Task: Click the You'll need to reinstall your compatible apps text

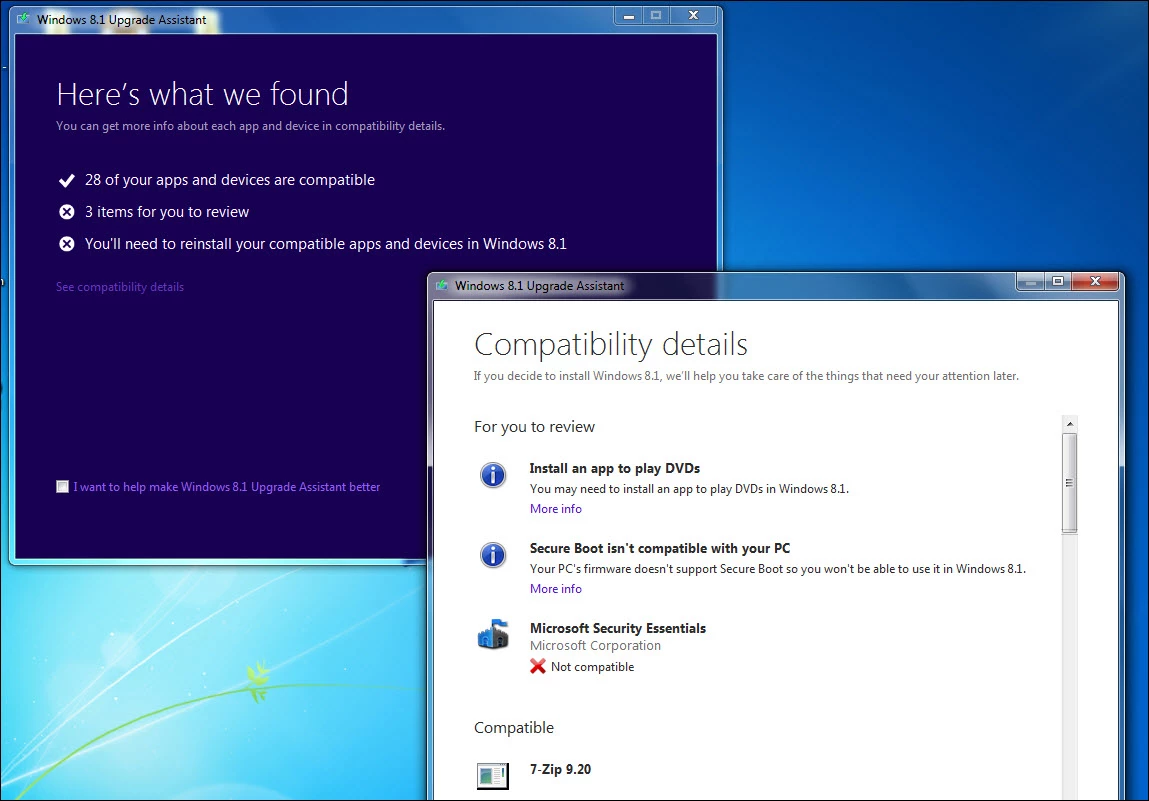Action: point(326,244)
